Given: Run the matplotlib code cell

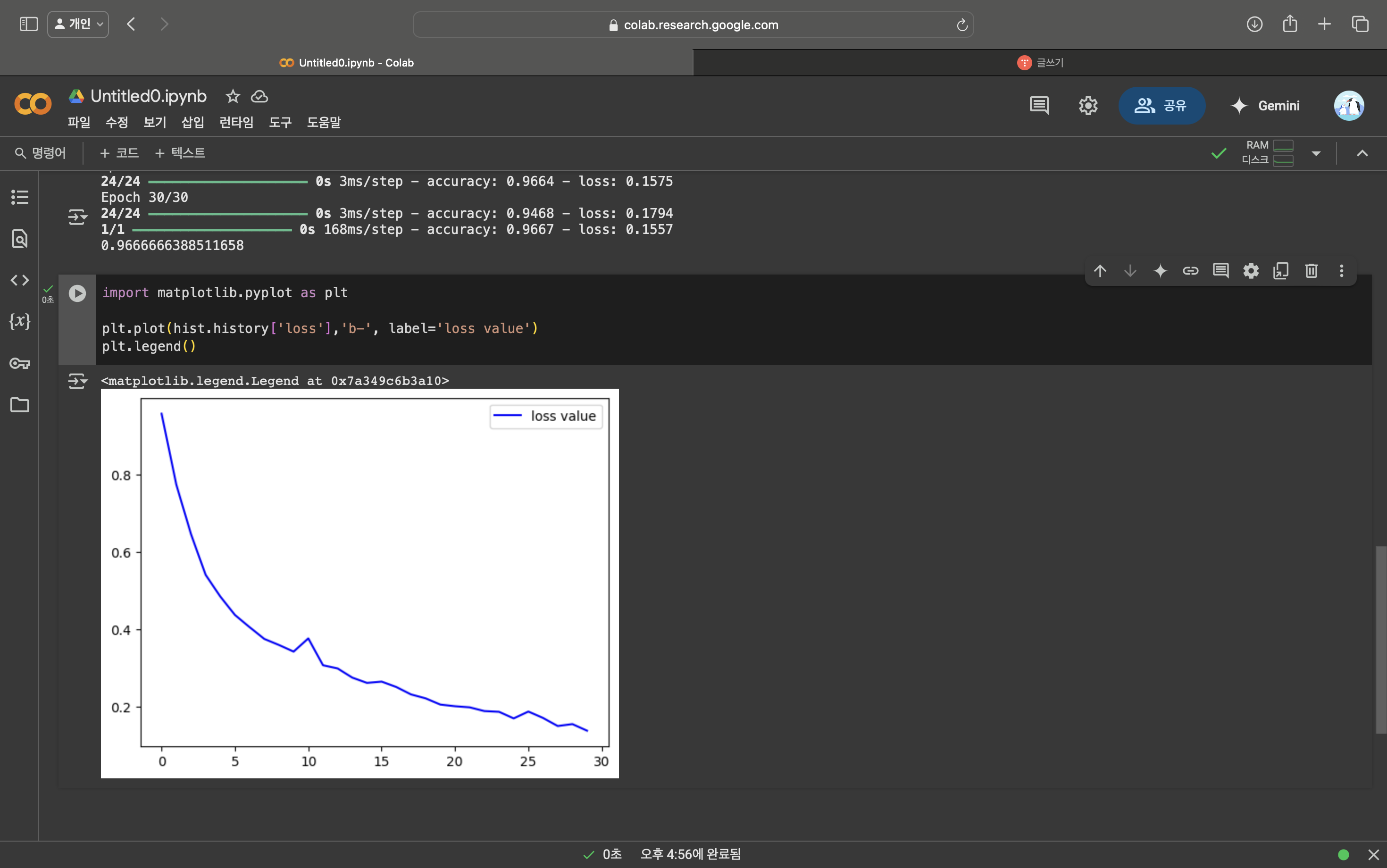Looking at the screenshot, I should click(x=77, y=293).
